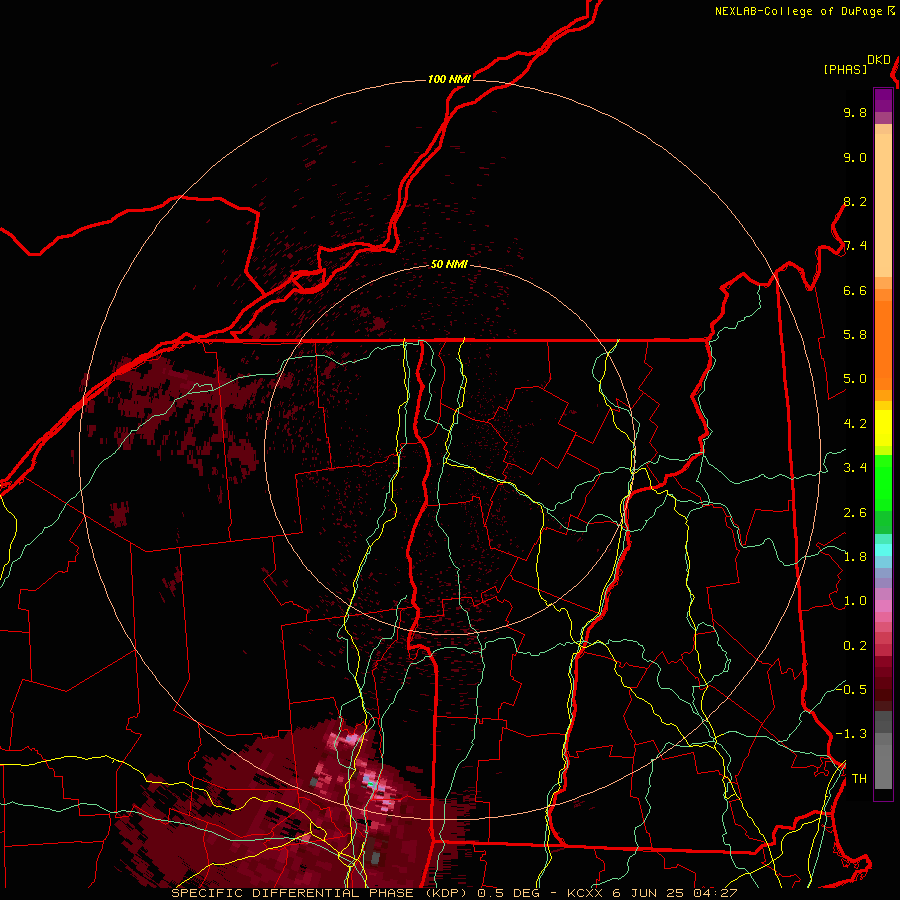
Task: Click the 8.2 legend value
Action: pos(855,201)
